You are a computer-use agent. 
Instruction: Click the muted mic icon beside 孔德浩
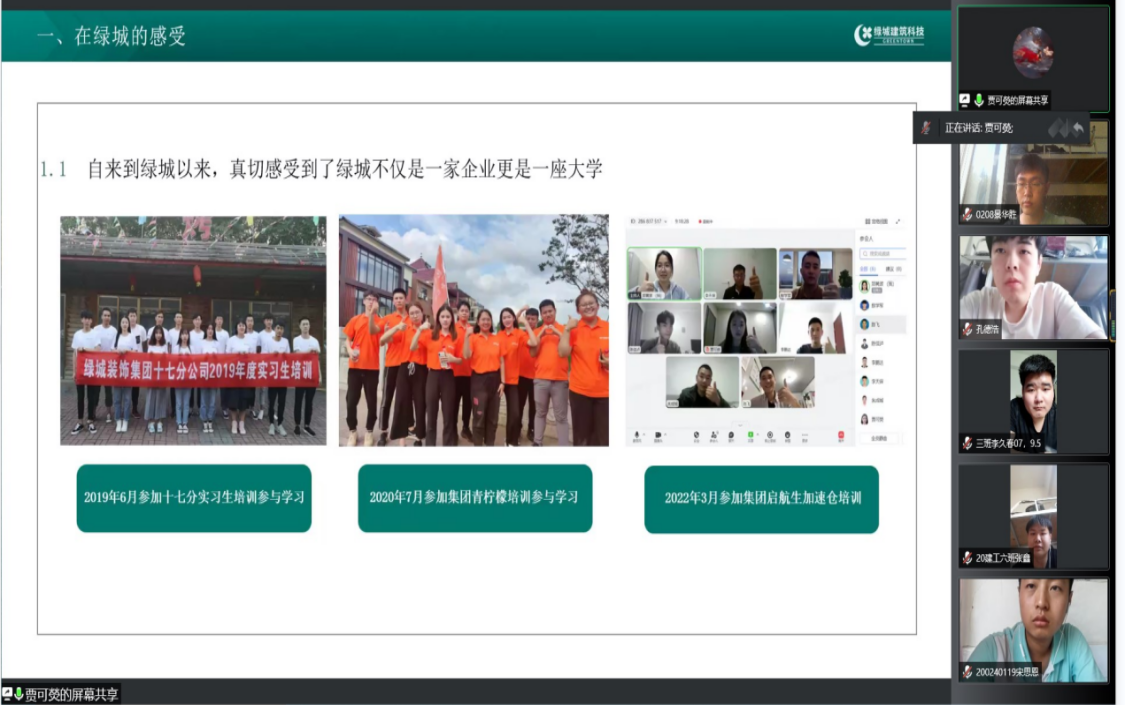click(x=967, y=328)
